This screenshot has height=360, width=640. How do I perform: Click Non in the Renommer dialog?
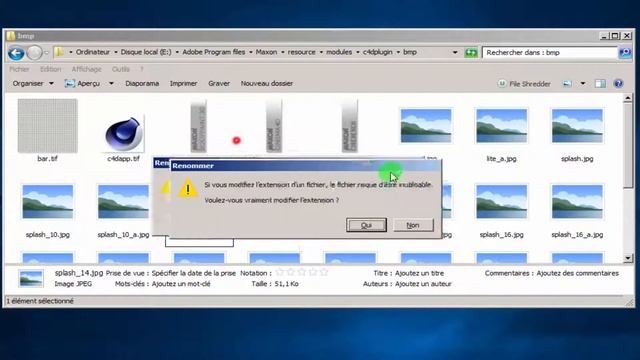click(x=413, y=225)
